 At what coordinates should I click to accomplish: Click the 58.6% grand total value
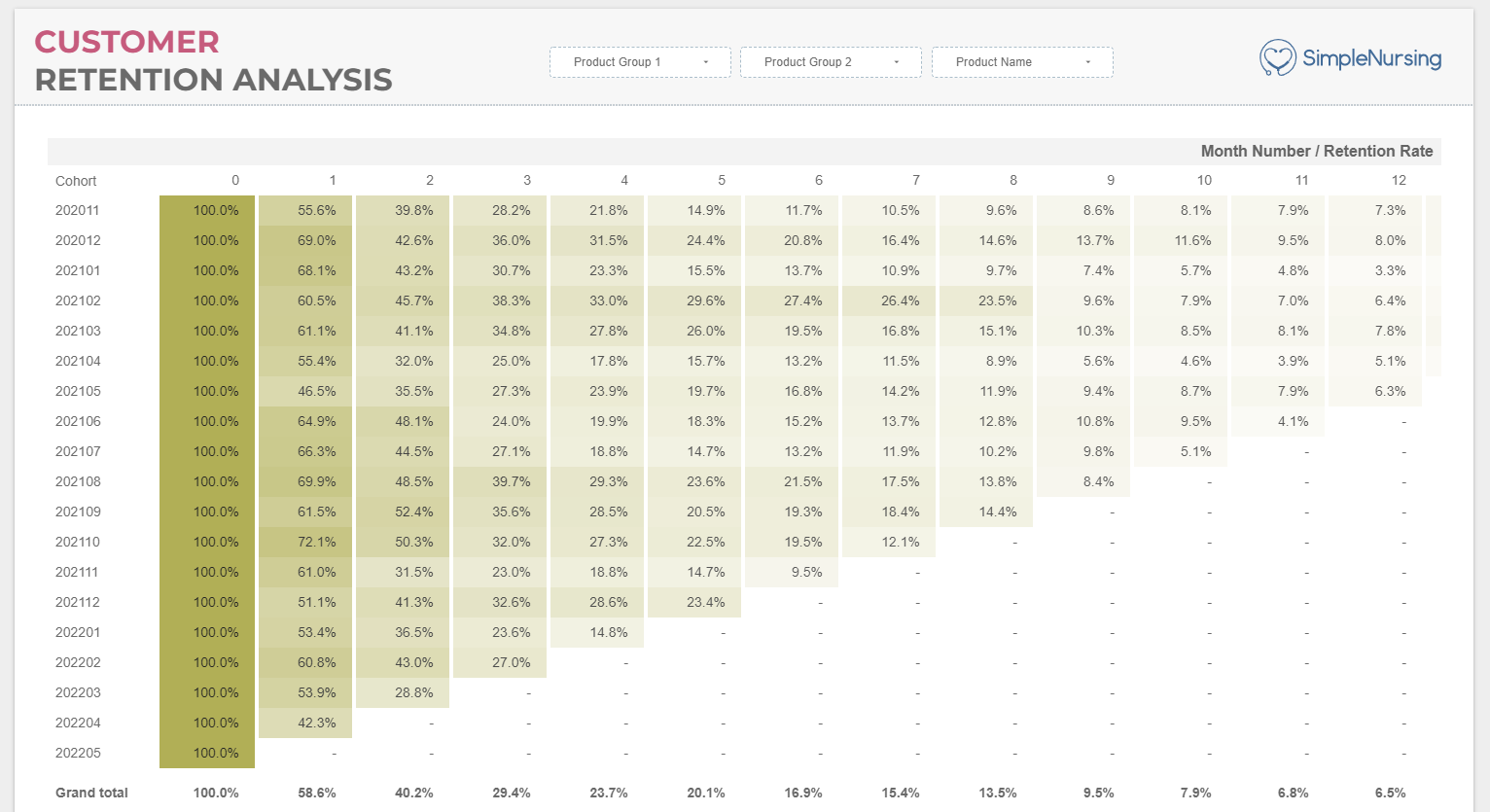(x=316, y=793)
